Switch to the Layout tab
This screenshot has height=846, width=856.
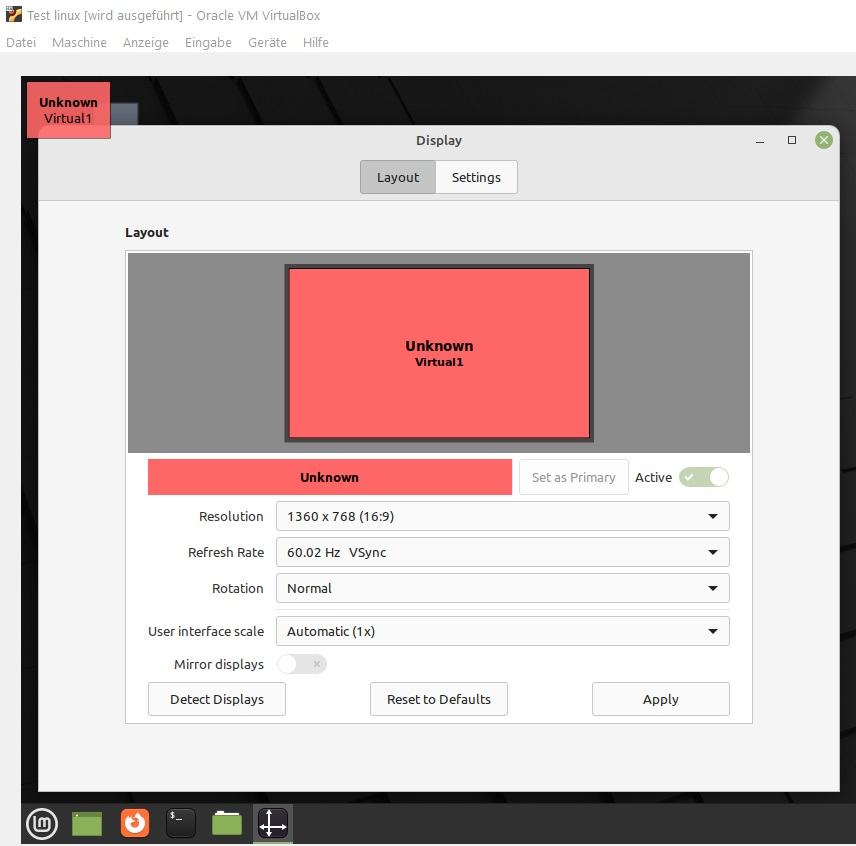click(x=398, y=177)
